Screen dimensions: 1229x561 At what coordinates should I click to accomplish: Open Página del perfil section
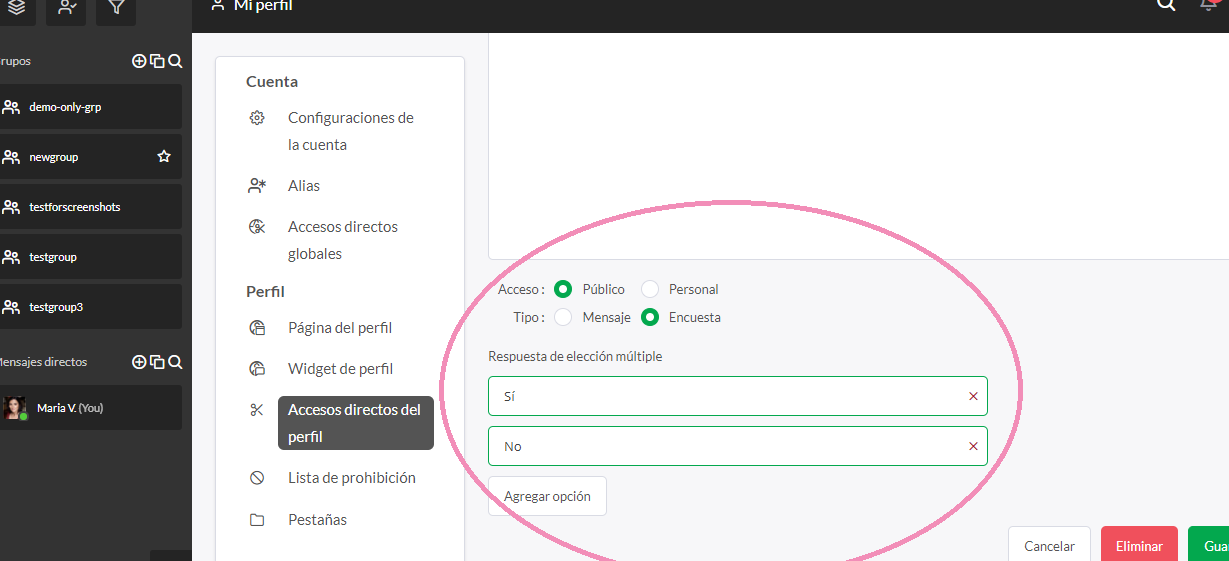(340, 328)
